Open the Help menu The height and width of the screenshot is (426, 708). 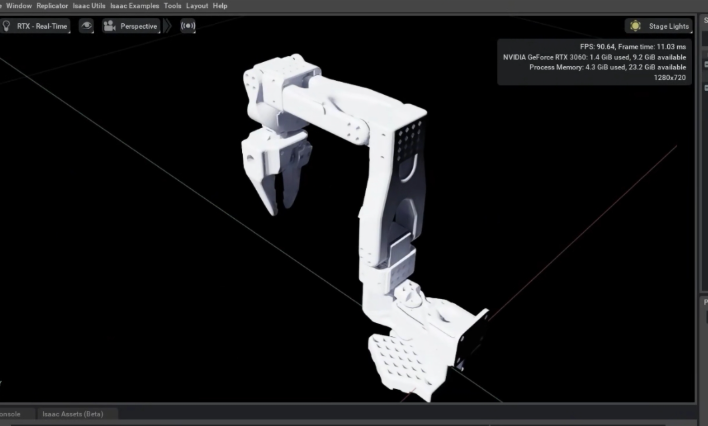point(220,6)
